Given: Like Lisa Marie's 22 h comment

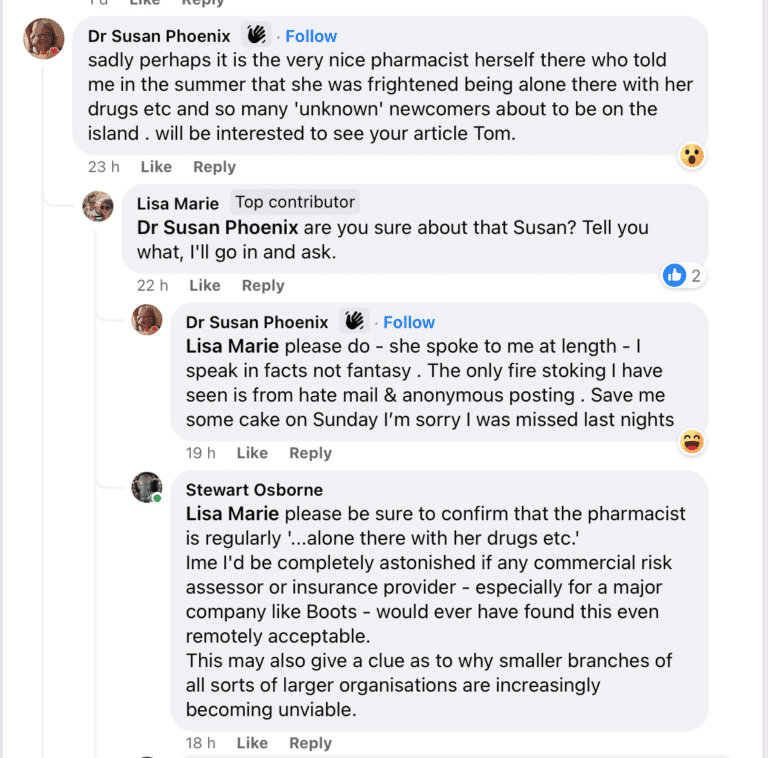Looking at the screenshot, I should [x=204, y=285].
